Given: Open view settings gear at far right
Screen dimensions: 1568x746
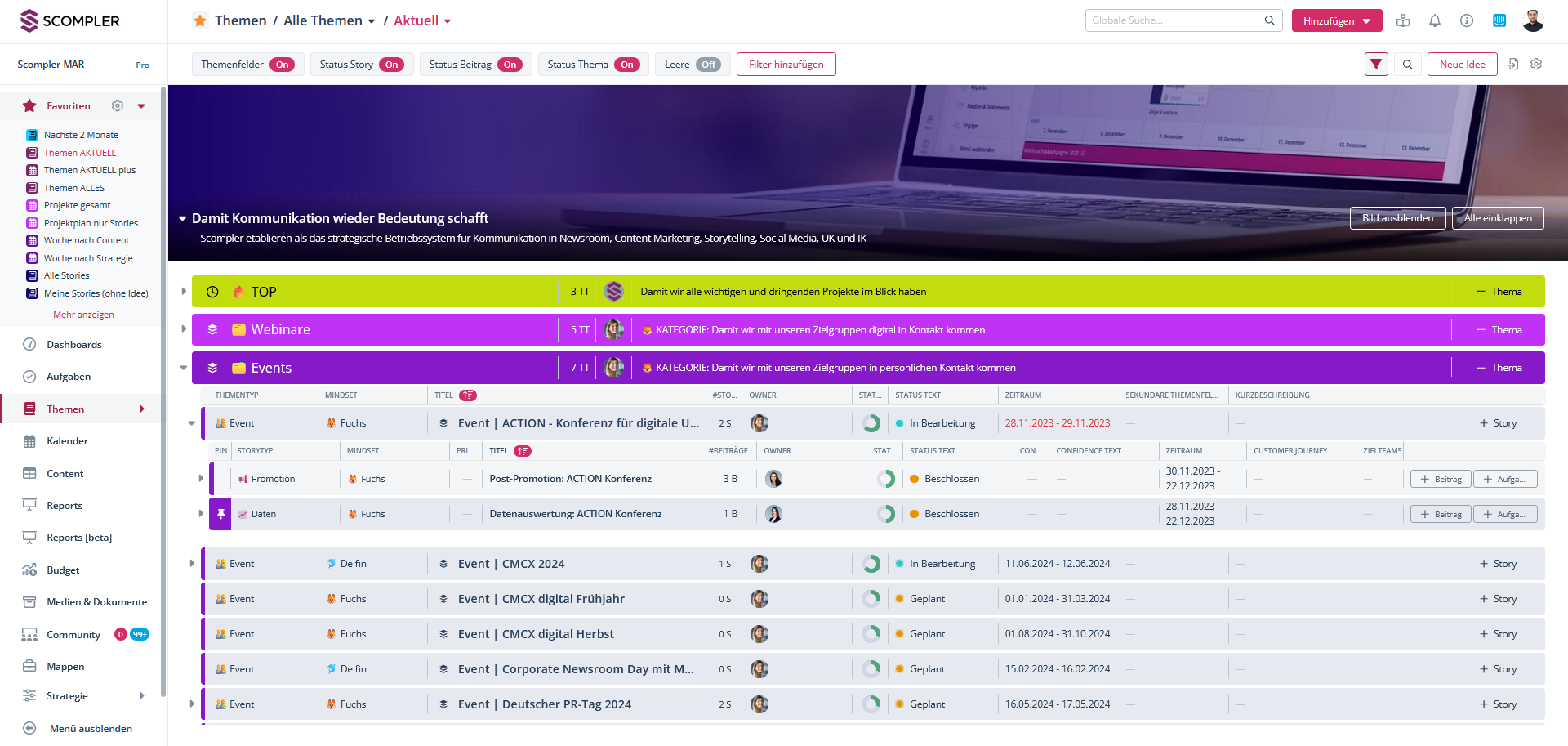Looking at the screenshot, I should point(1536,64).
